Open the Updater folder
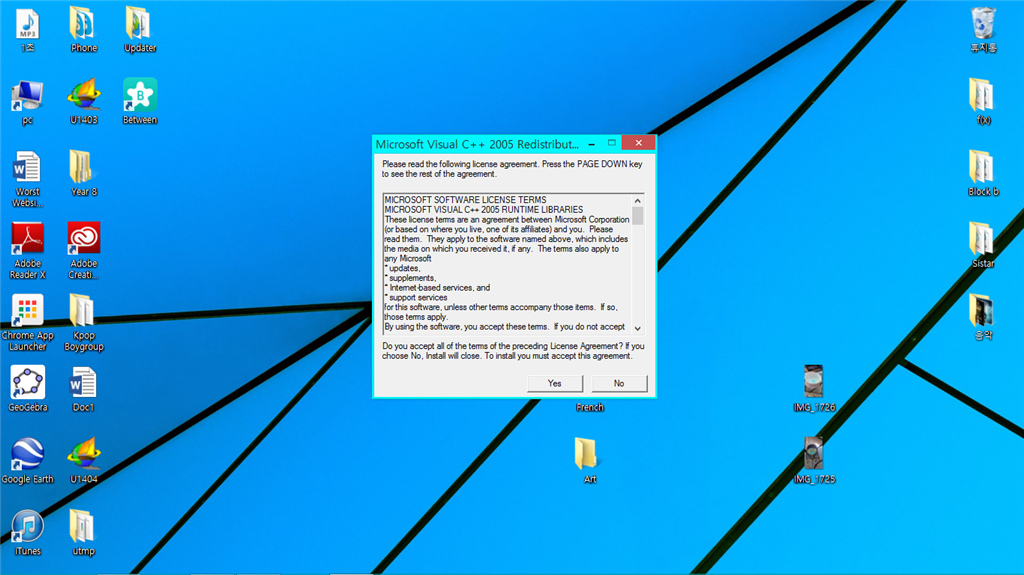 (138, 24)
